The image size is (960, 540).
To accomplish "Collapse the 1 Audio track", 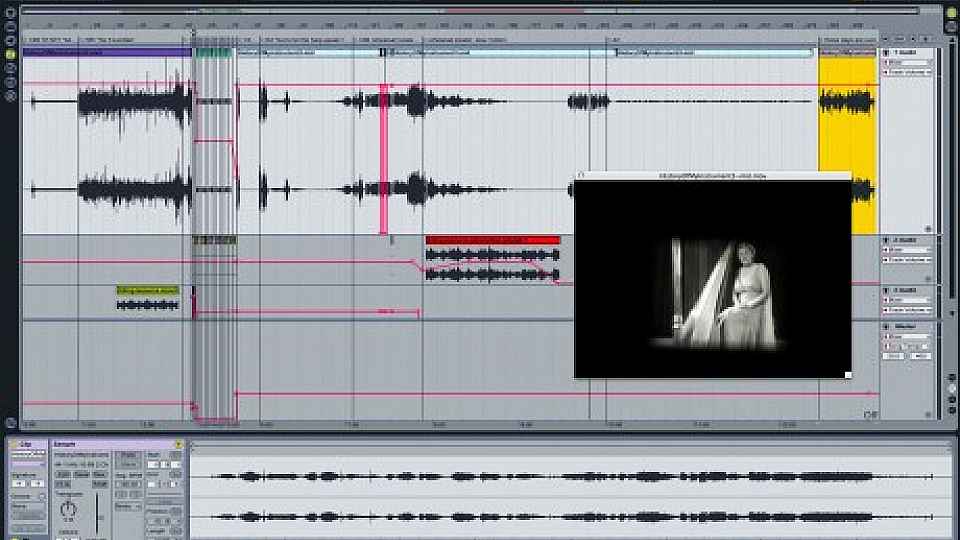I will tap(886, 52).
